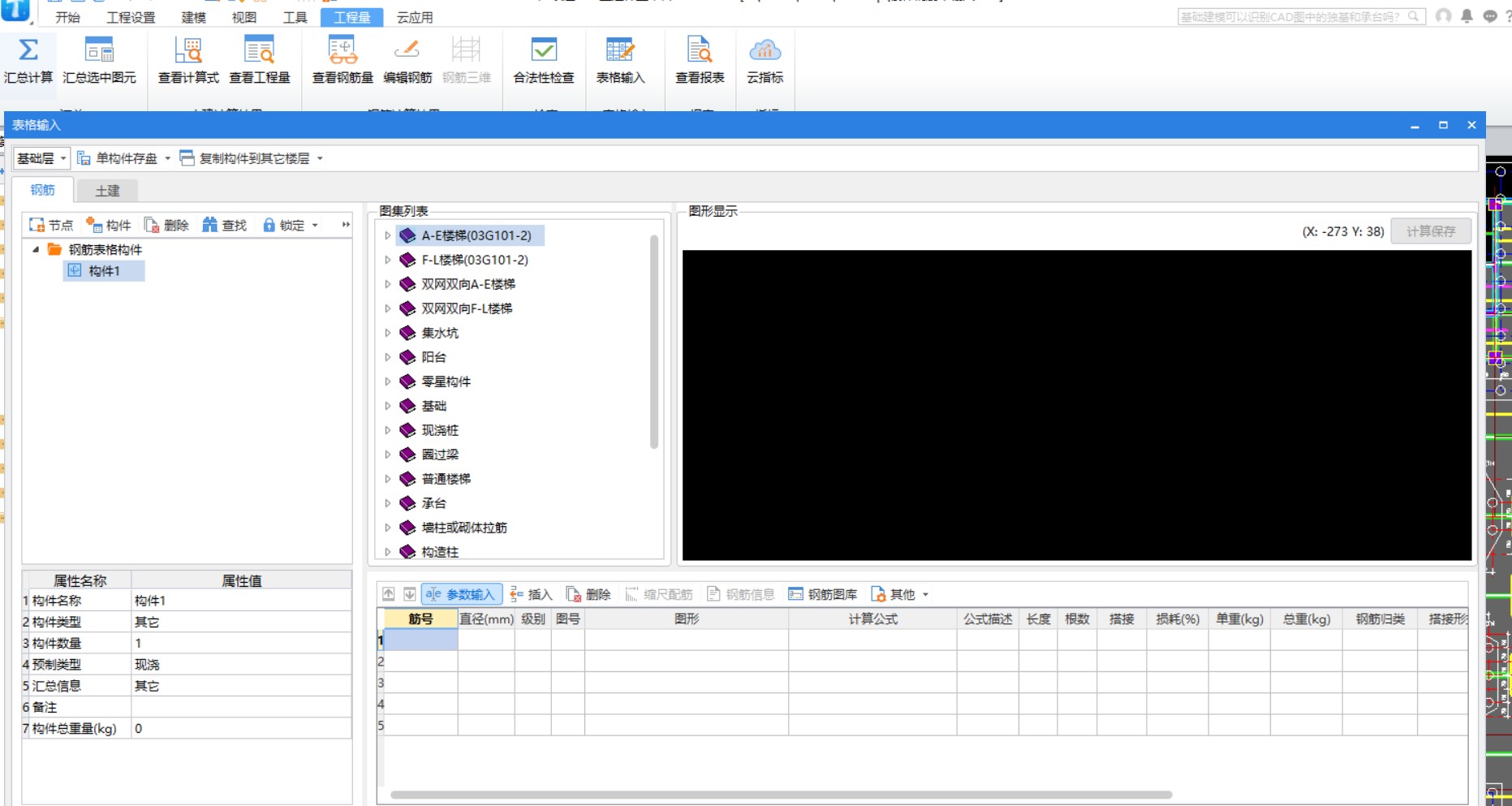Viewport: 1512px width, 806px height.
Task: Select 现浇桩 atlas entry
Action: coord(440,430)
